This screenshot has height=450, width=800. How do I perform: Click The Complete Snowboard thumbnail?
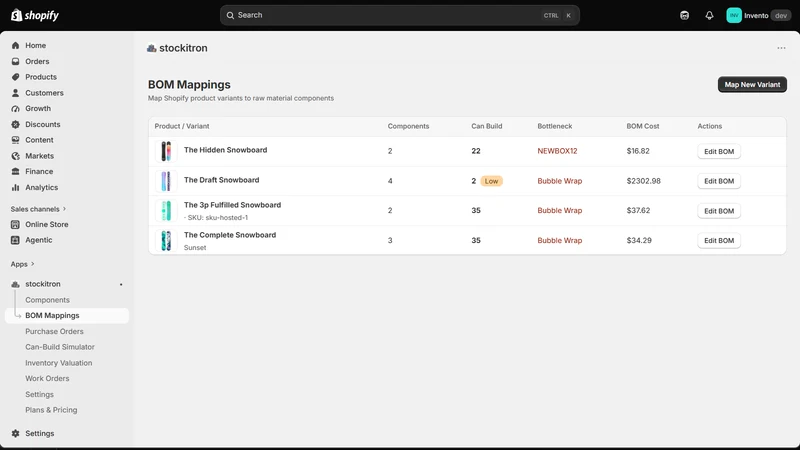[x=166, y=240]
